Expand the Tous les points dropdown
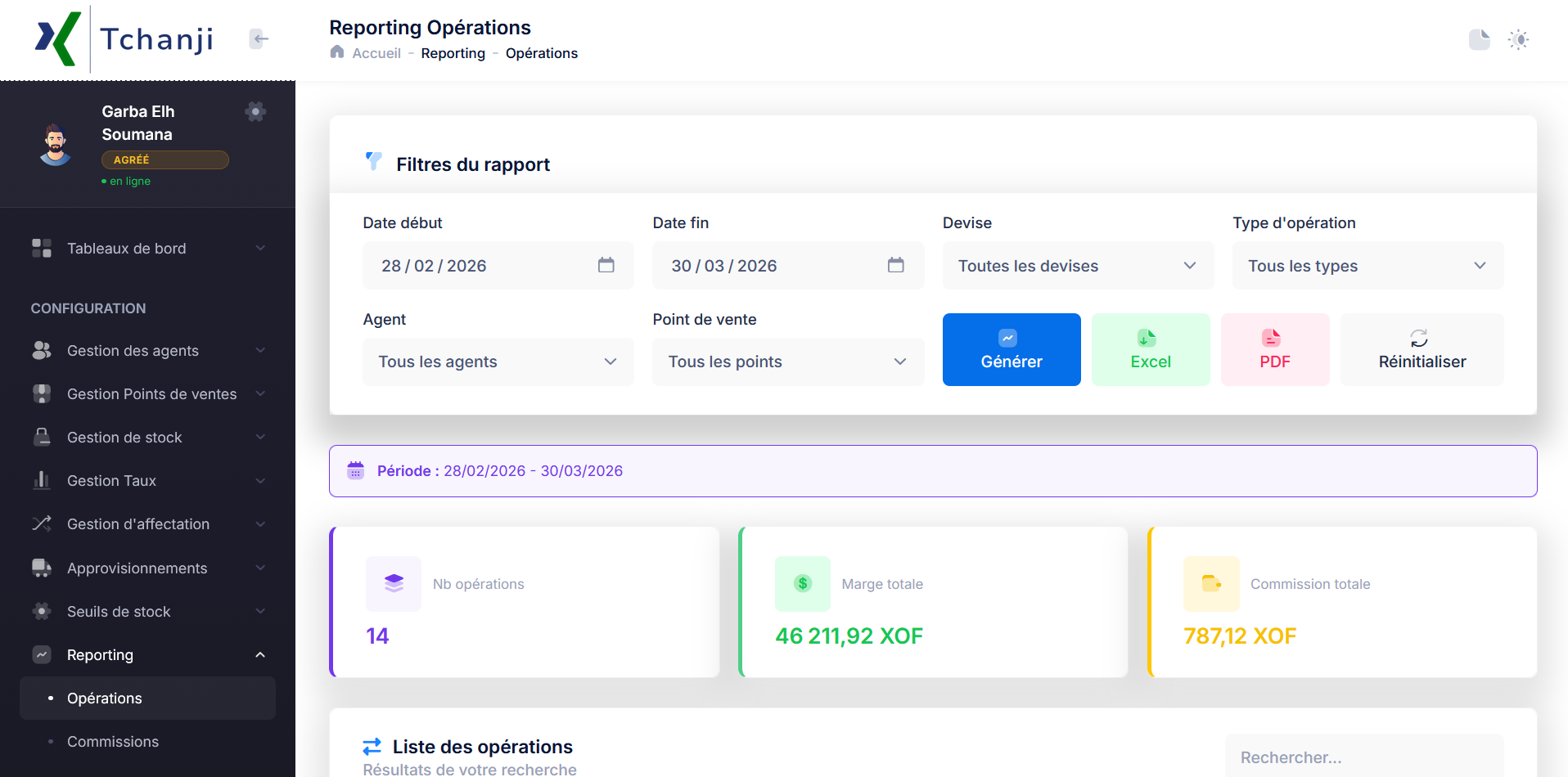The height and width of the screenshot is (777, 1568). 787,362
